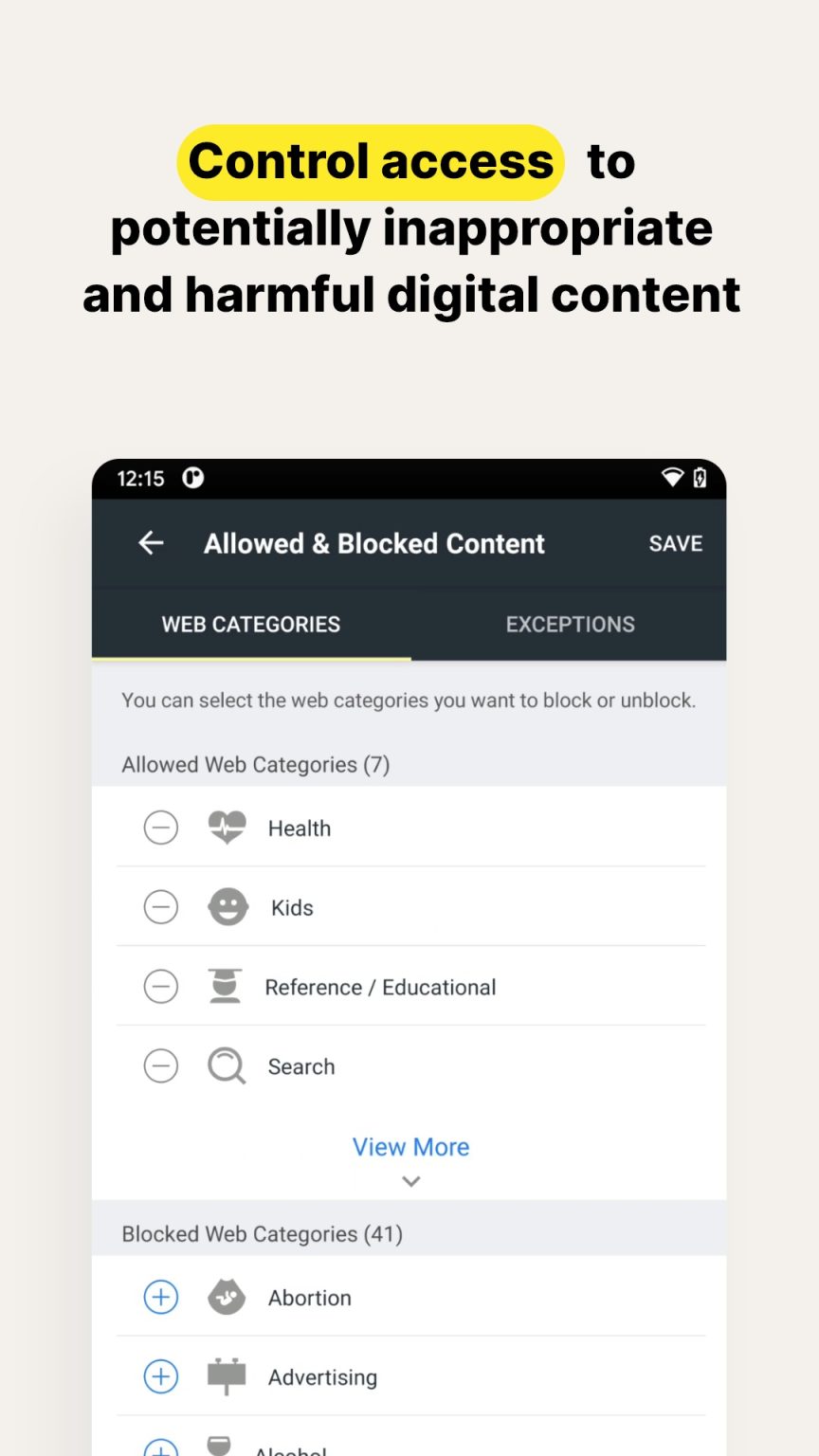This screenshot has height=1456, width=819.
Task: Select the Reference / Educational graduation icon
Action: tap(227, 986)
